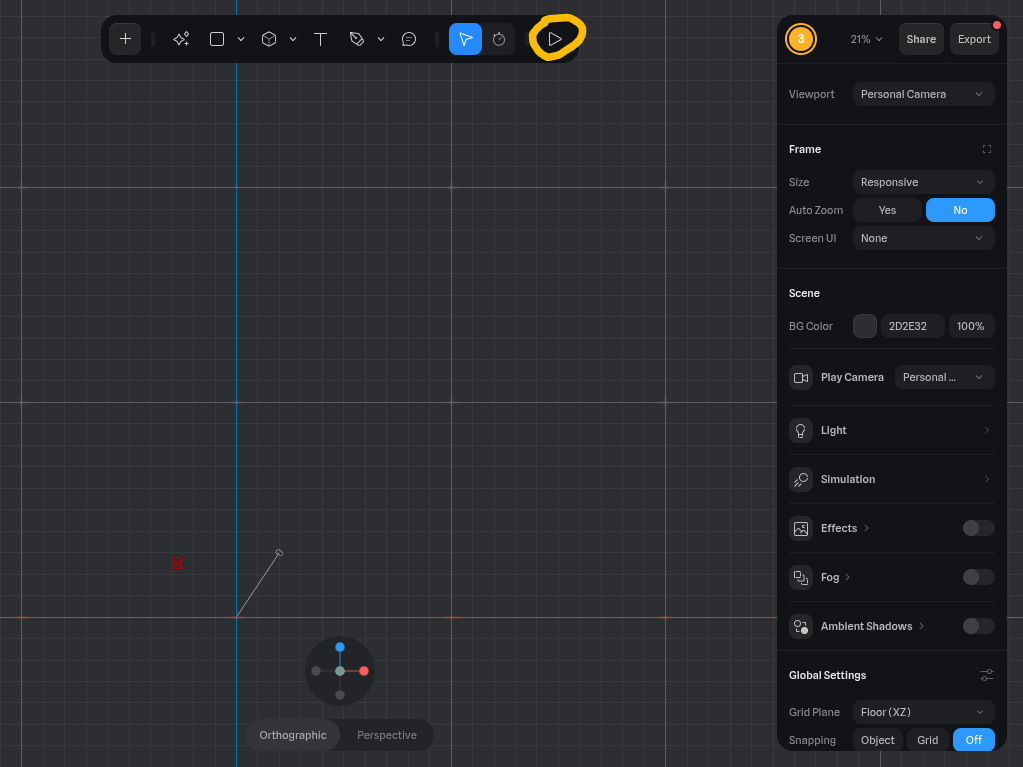The image size is (1023, 767).
Task: Enable the Ambient Shadows switch
Action: point(978,625)
